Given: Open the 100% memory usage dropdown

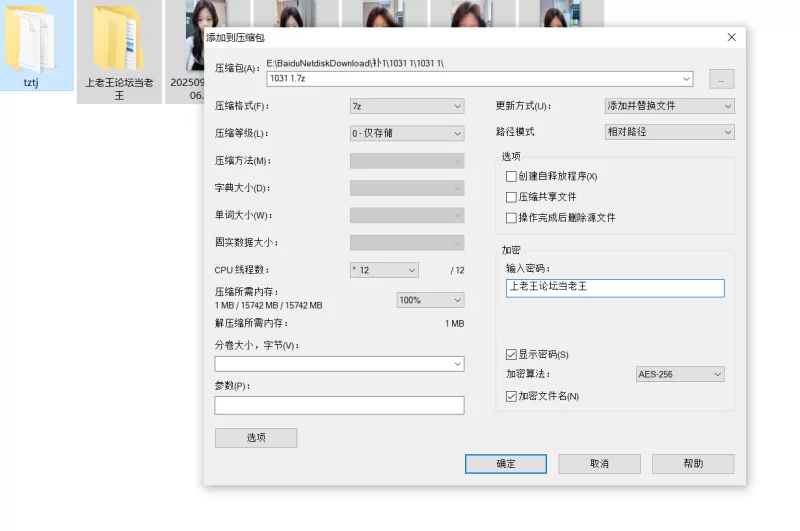Looking at the screenshot, I should [431, 300].
